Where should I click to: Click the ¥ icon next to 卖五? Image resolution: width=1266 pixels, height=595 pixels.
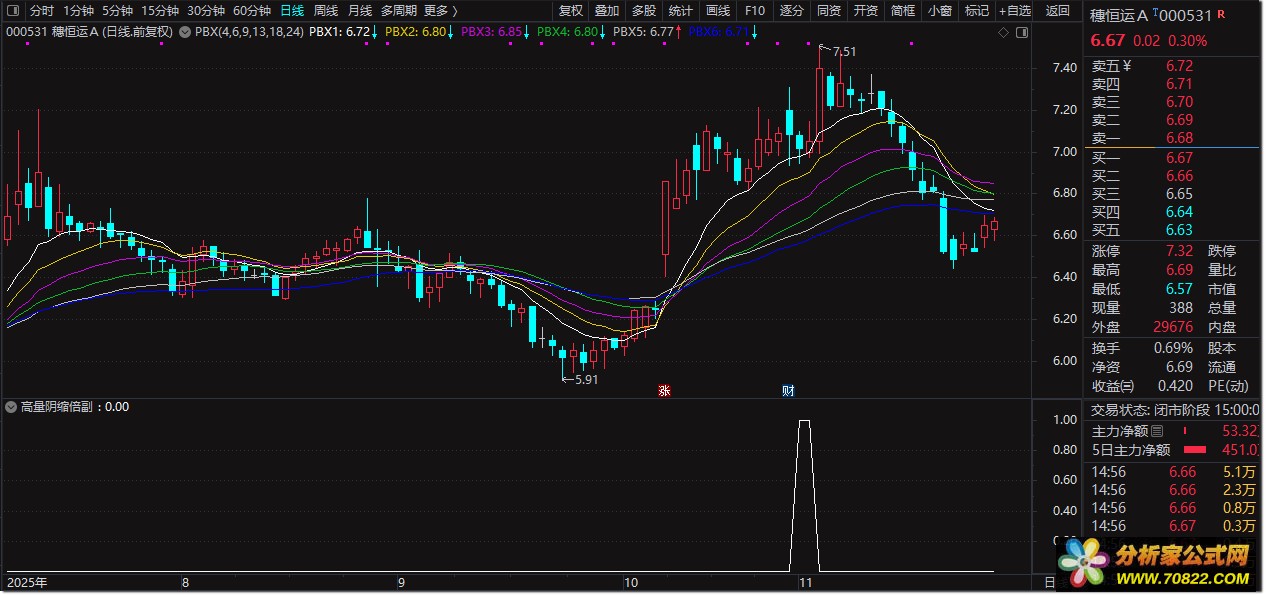(x=1126, y=66)
